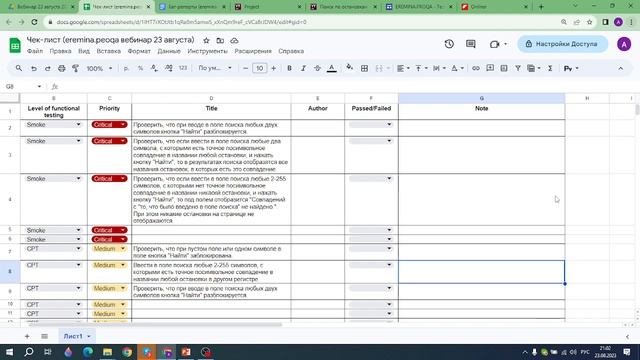Viewport: 640px width, 360px height.
Task: Open text rotation dropdown
Action: click(457, 69)
